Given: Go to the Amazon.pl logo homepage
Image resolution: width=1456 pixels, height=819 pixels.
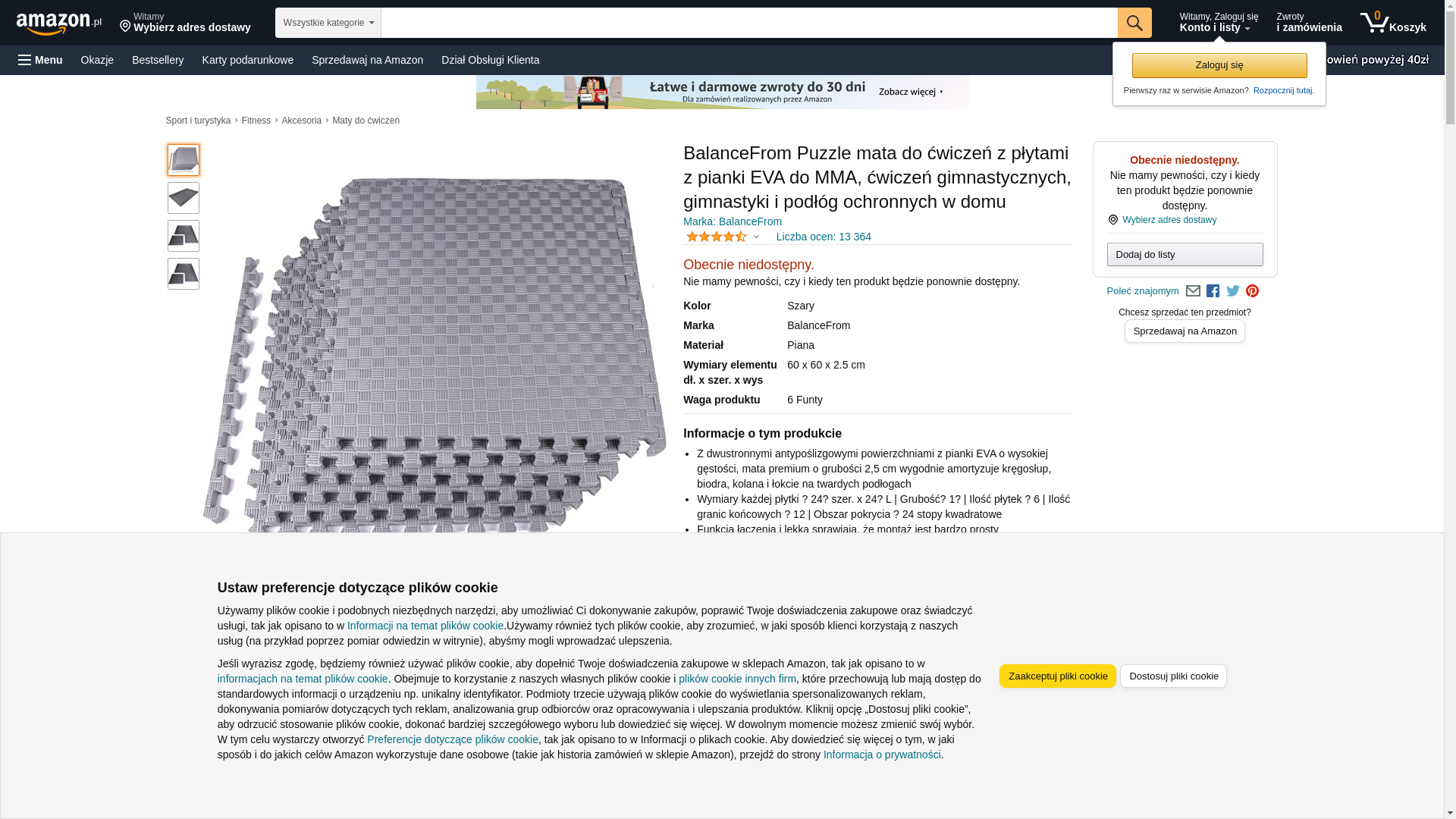Looking at the screenshot, I should pos(58,24).
